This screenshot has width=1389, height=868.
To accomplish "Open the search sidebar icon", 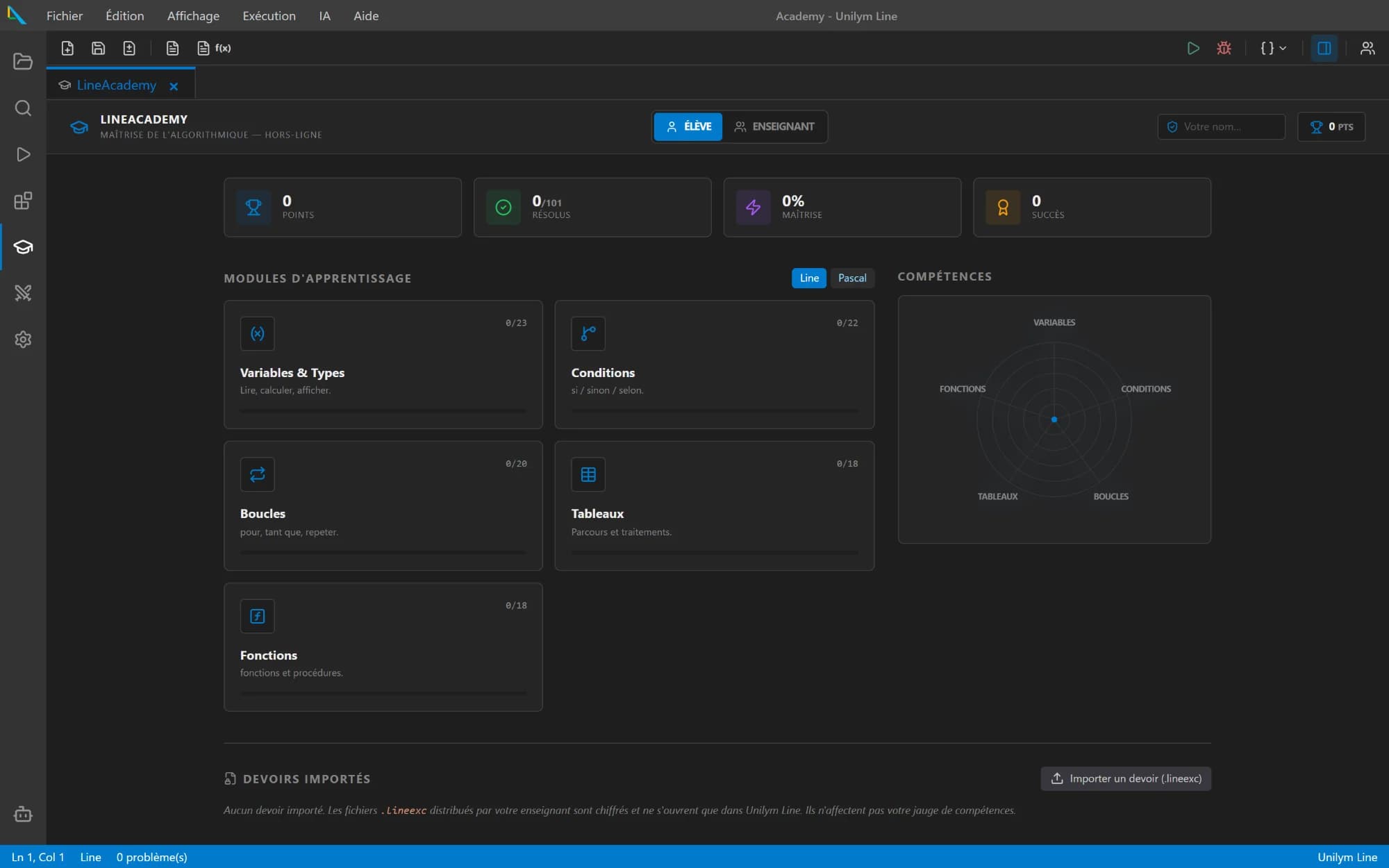I will click(x=23, y=108).
